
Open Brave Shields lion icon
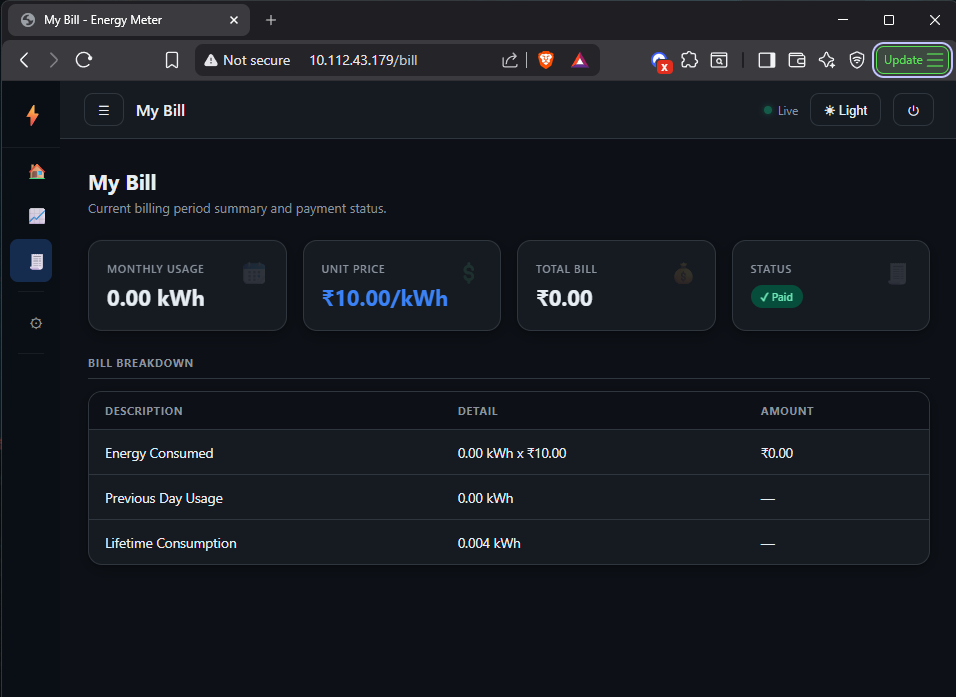[x=546, y=60]
